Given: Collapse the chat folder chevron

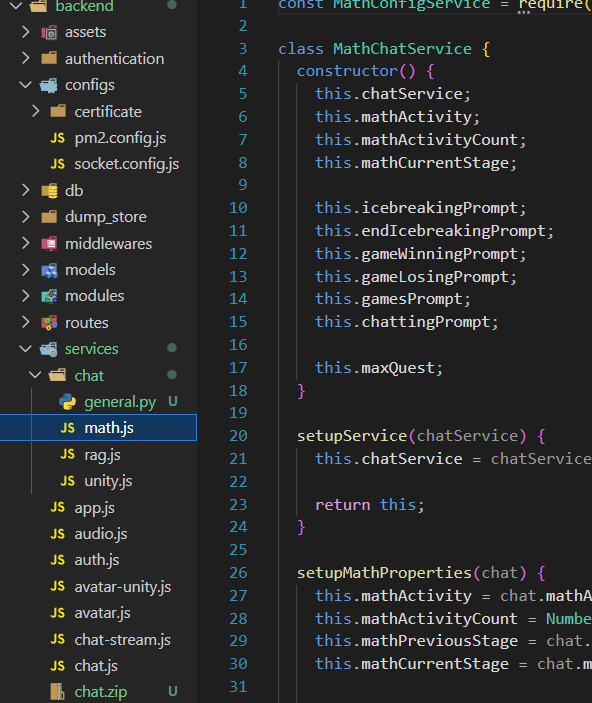Looking at the screenshot, I should 35,375.
